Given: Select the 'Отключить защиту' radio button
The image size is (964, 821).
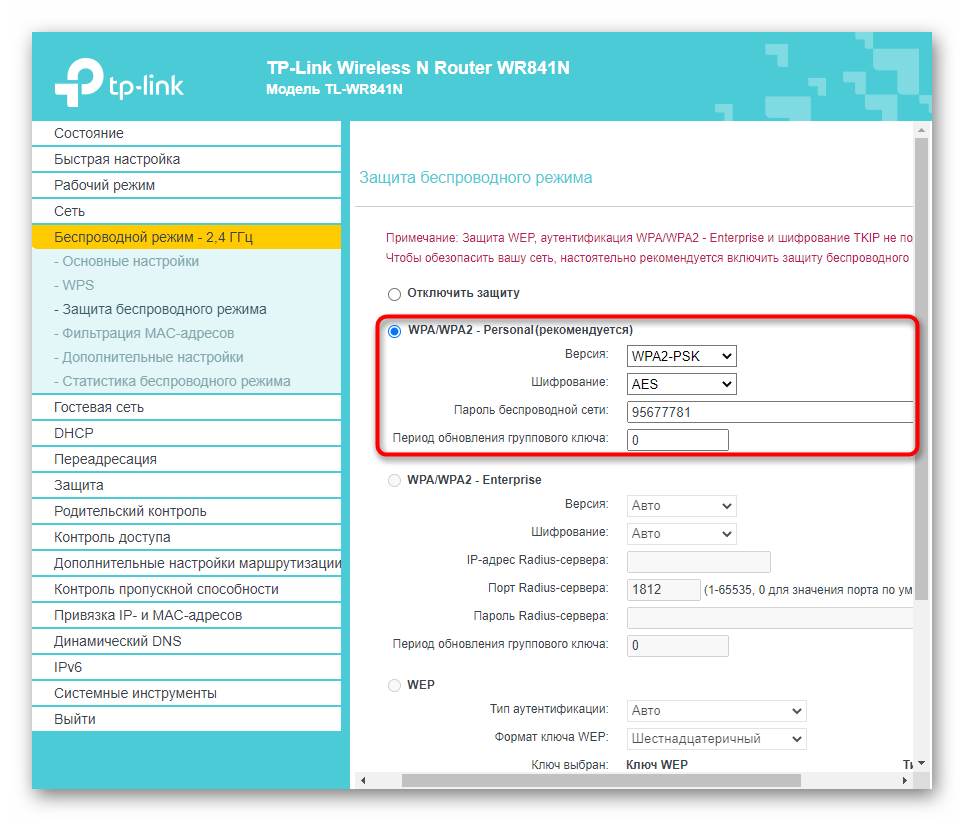Looking at the screenshot, I should [x=394, y=294].
